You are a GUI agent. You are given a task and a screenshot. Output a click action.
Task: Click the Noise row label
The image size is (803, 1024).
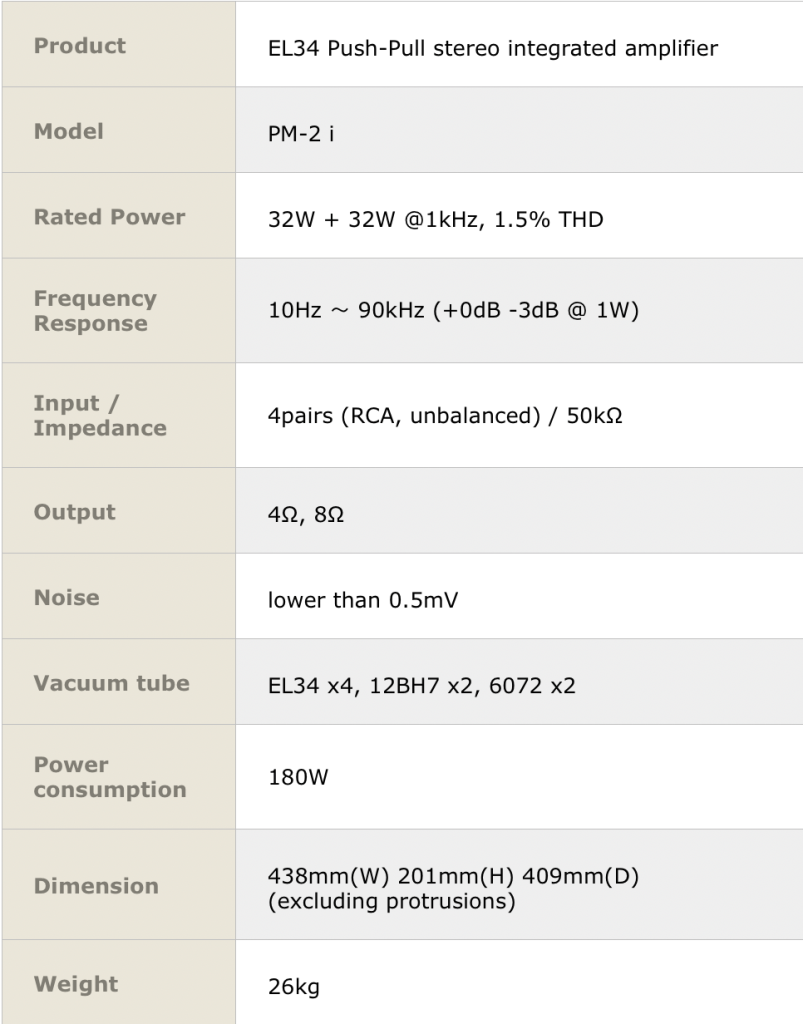pos(67,597)
